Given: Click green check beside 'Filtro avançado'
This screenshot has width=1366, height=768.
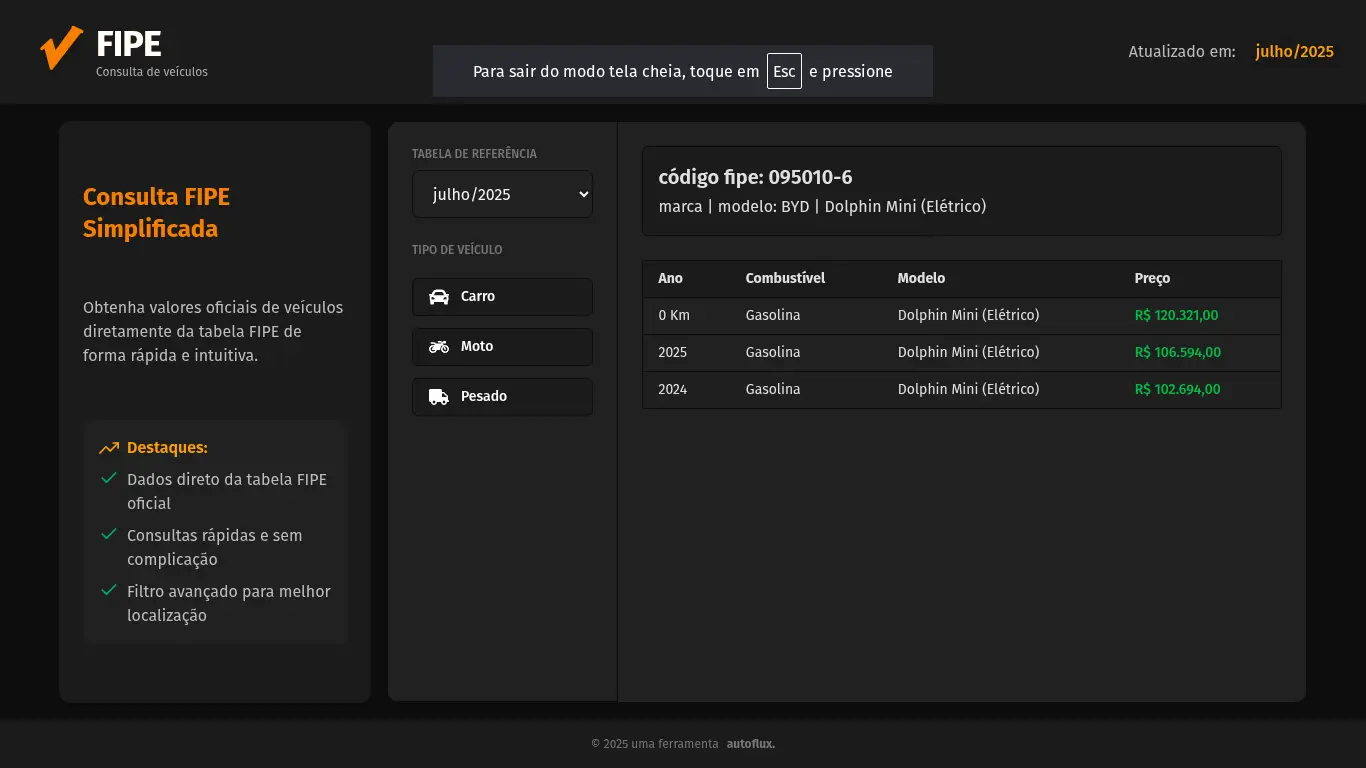Looking at the screenshot, I should (110, 590).
